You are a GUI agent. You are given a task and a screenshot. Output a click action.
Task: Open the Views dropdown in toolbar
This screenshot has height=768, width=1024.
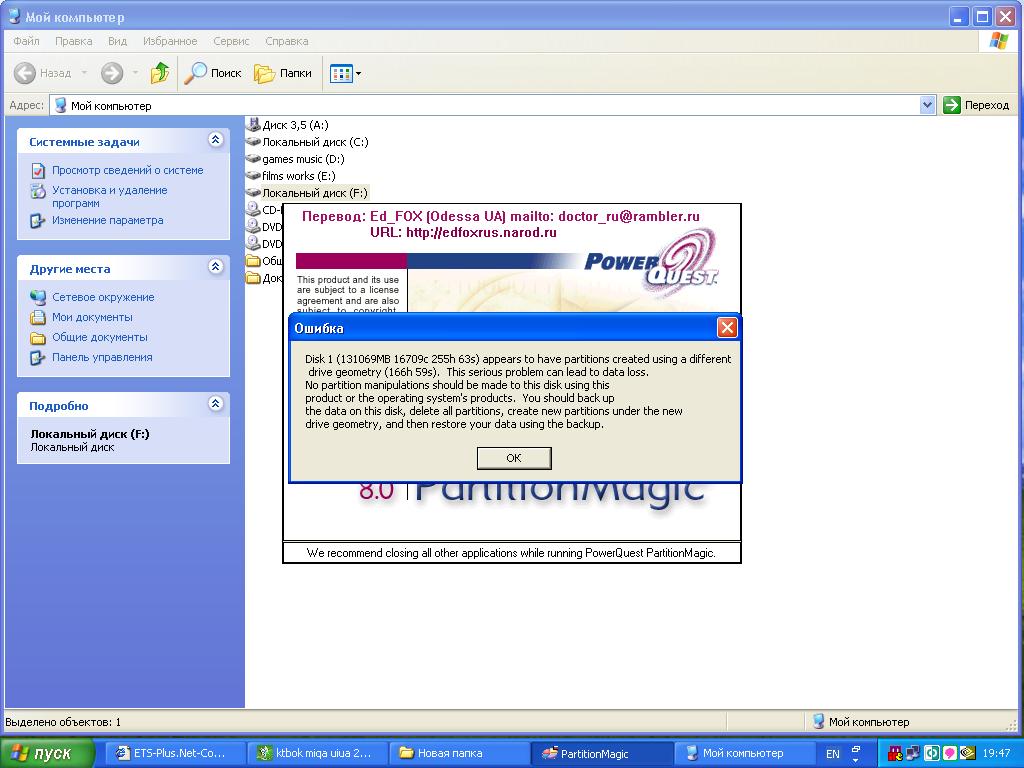346,73
